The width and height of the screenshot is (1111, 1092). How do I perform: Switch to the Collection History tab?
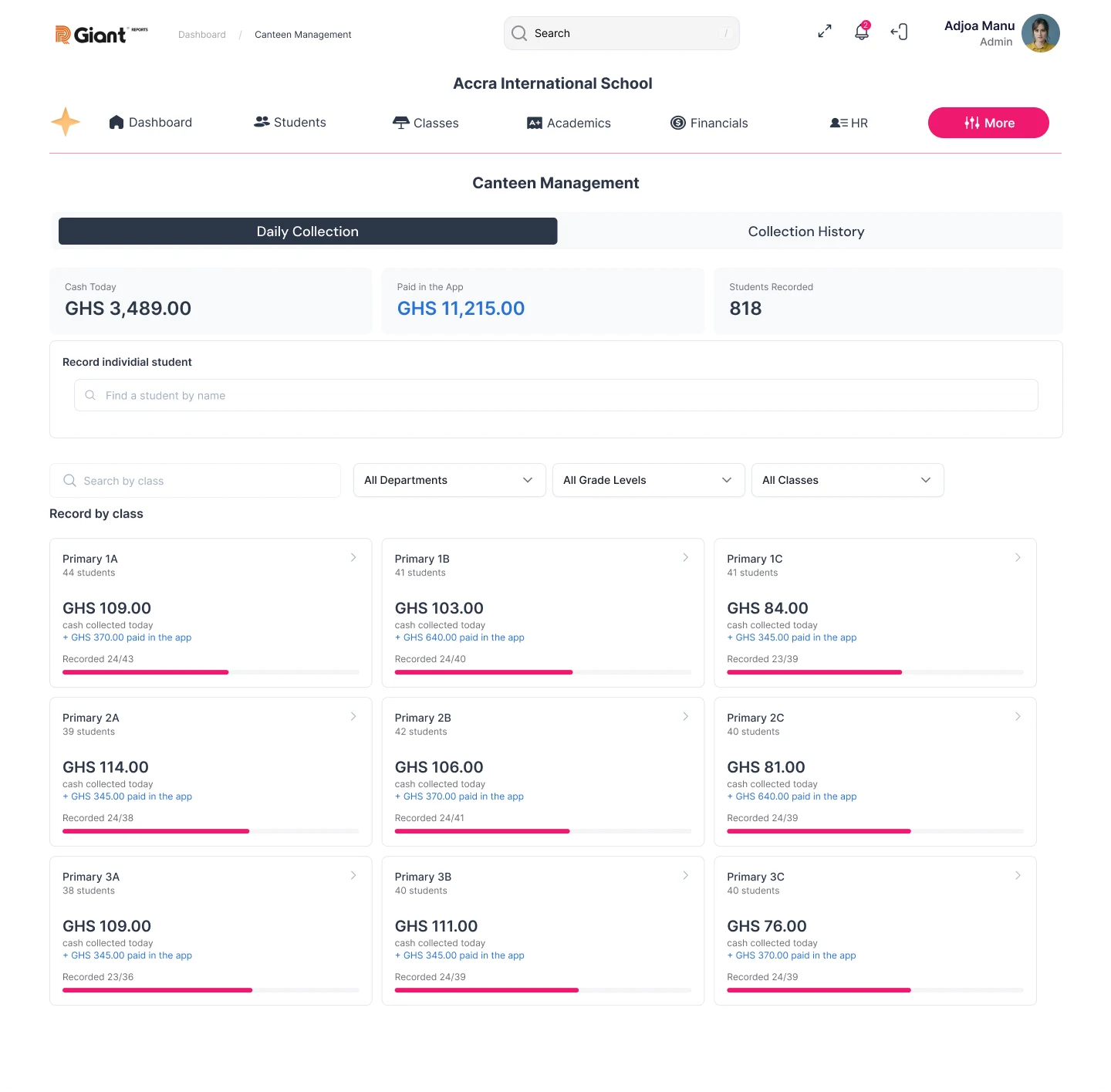806,232
